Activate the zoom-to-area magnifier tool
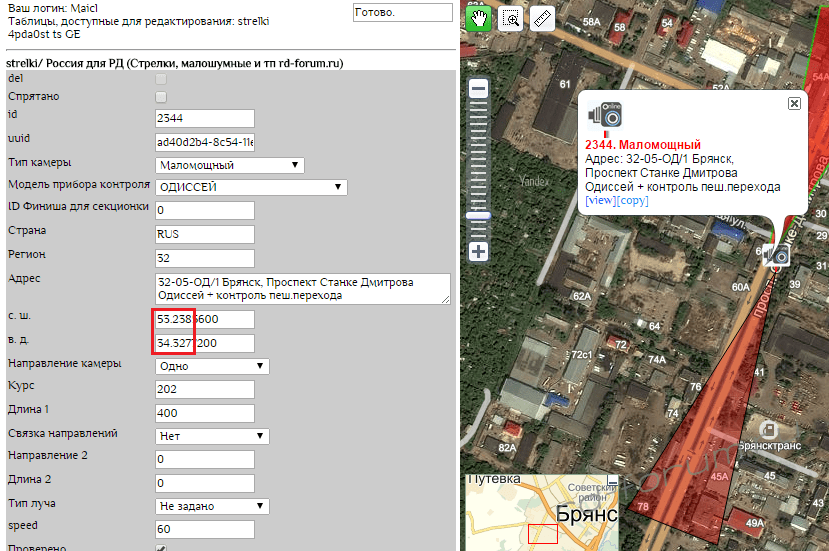Screen dimensions: 829x551 [510, 18]
